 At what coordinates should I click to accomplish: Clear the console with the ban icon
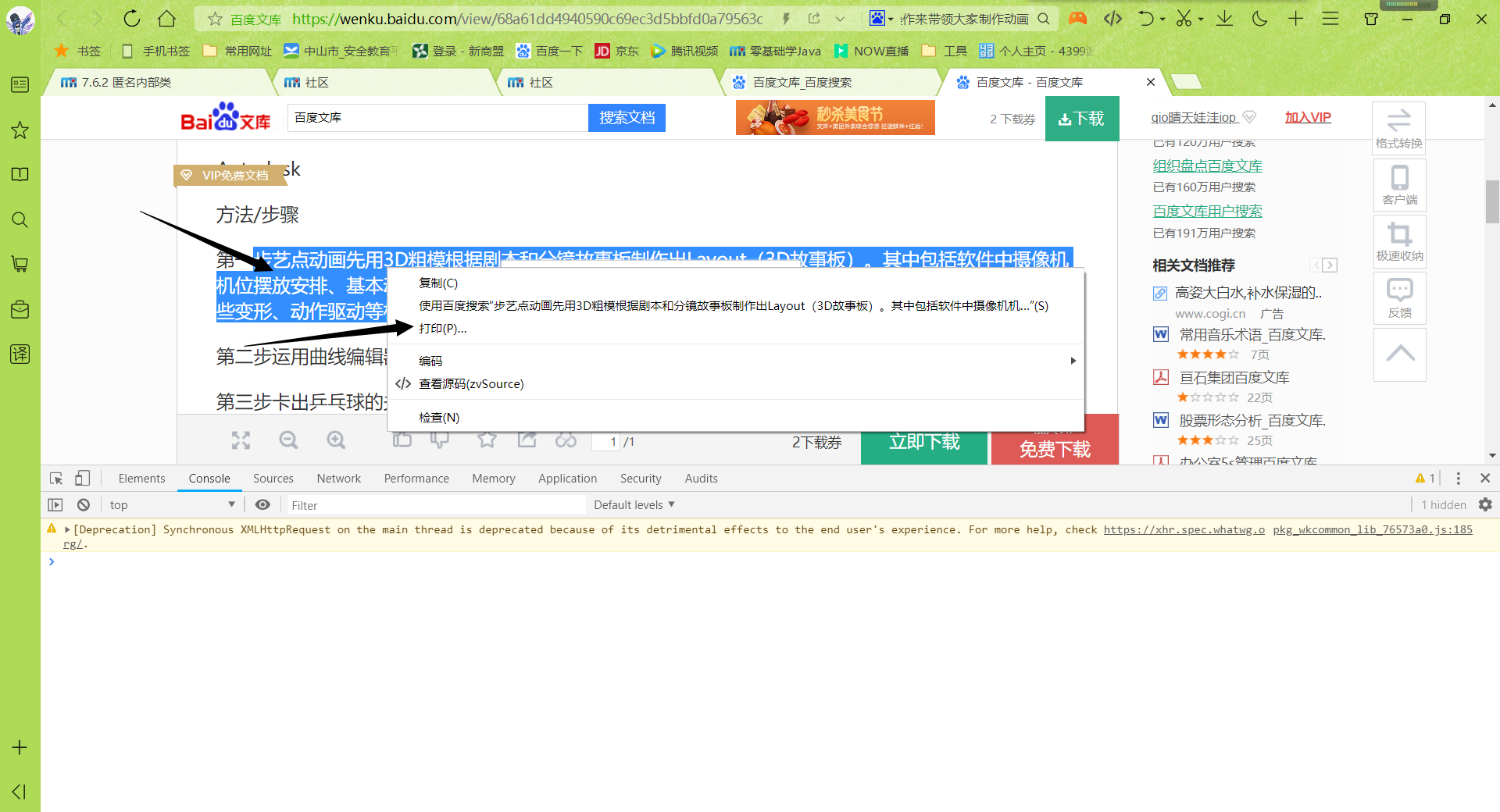tap(84, 505)
